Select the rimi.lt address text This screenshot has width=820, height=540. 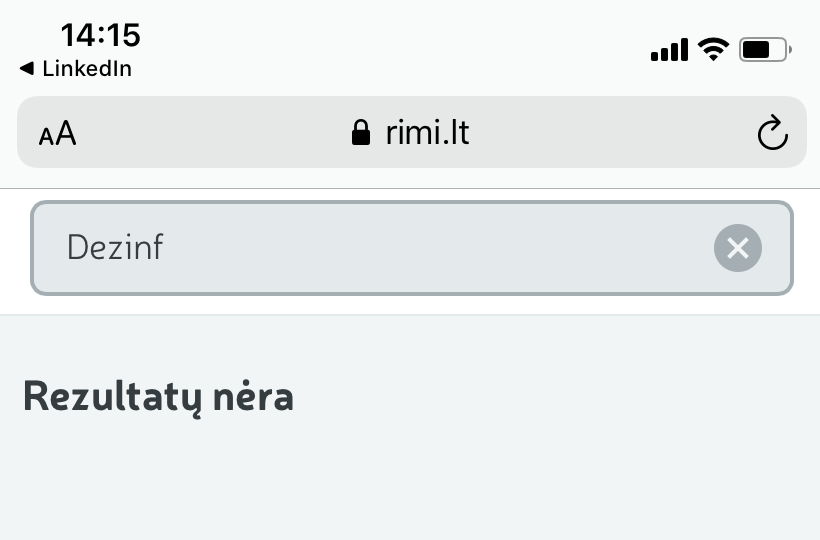pyautogui.click(x=427, y=132)
